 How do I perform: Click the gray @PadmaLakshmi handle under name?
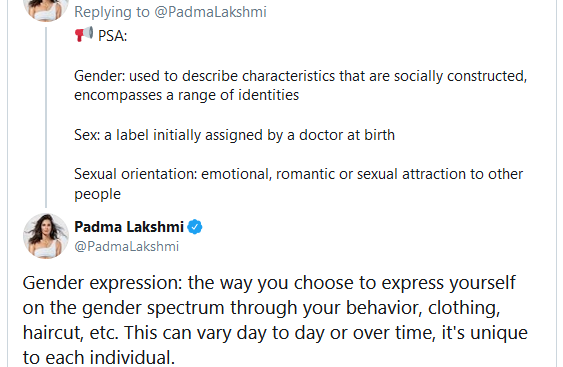tap(126, 246)
